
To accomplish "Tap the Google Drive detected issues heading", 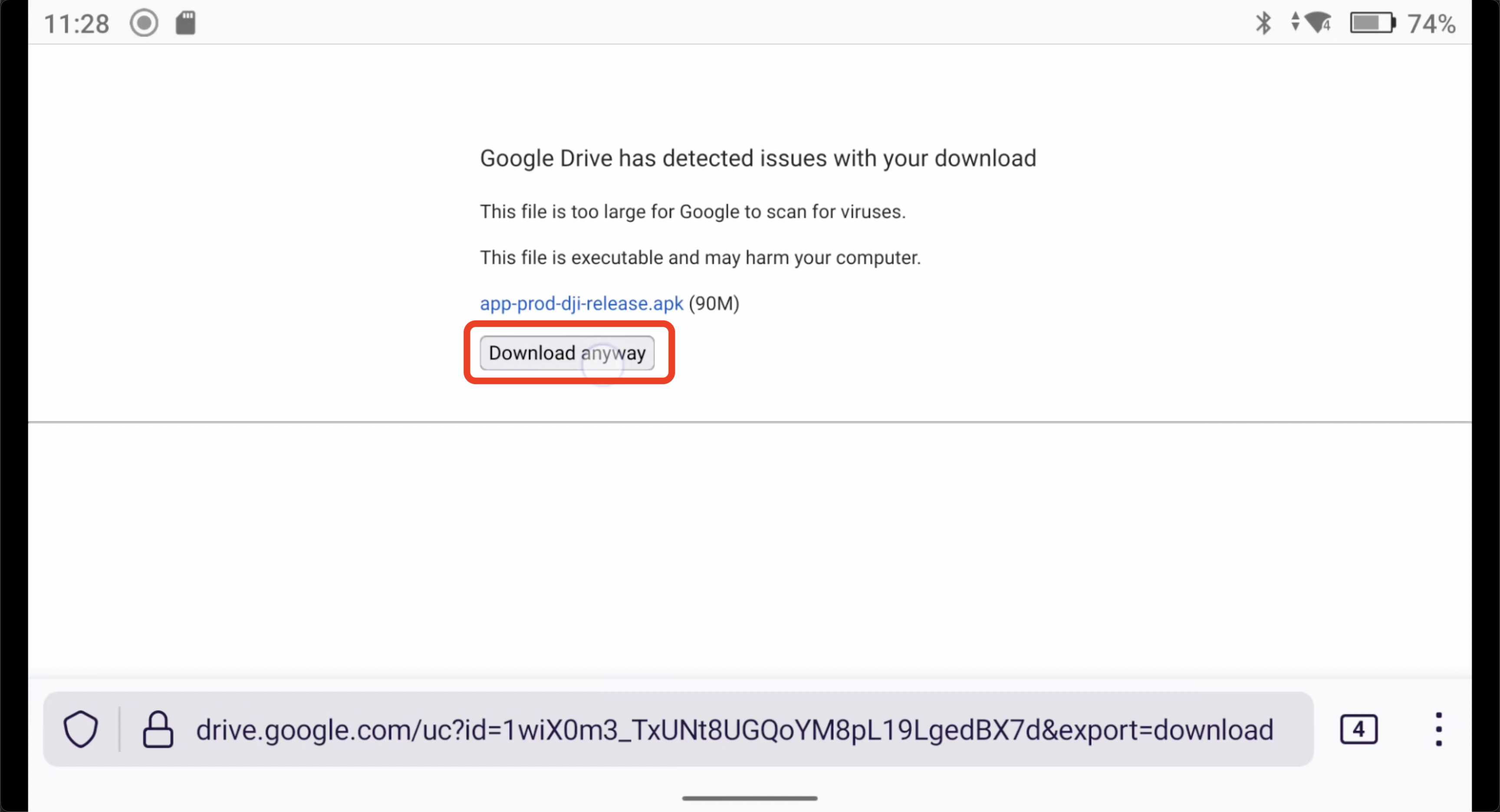I will pos(757,158).
